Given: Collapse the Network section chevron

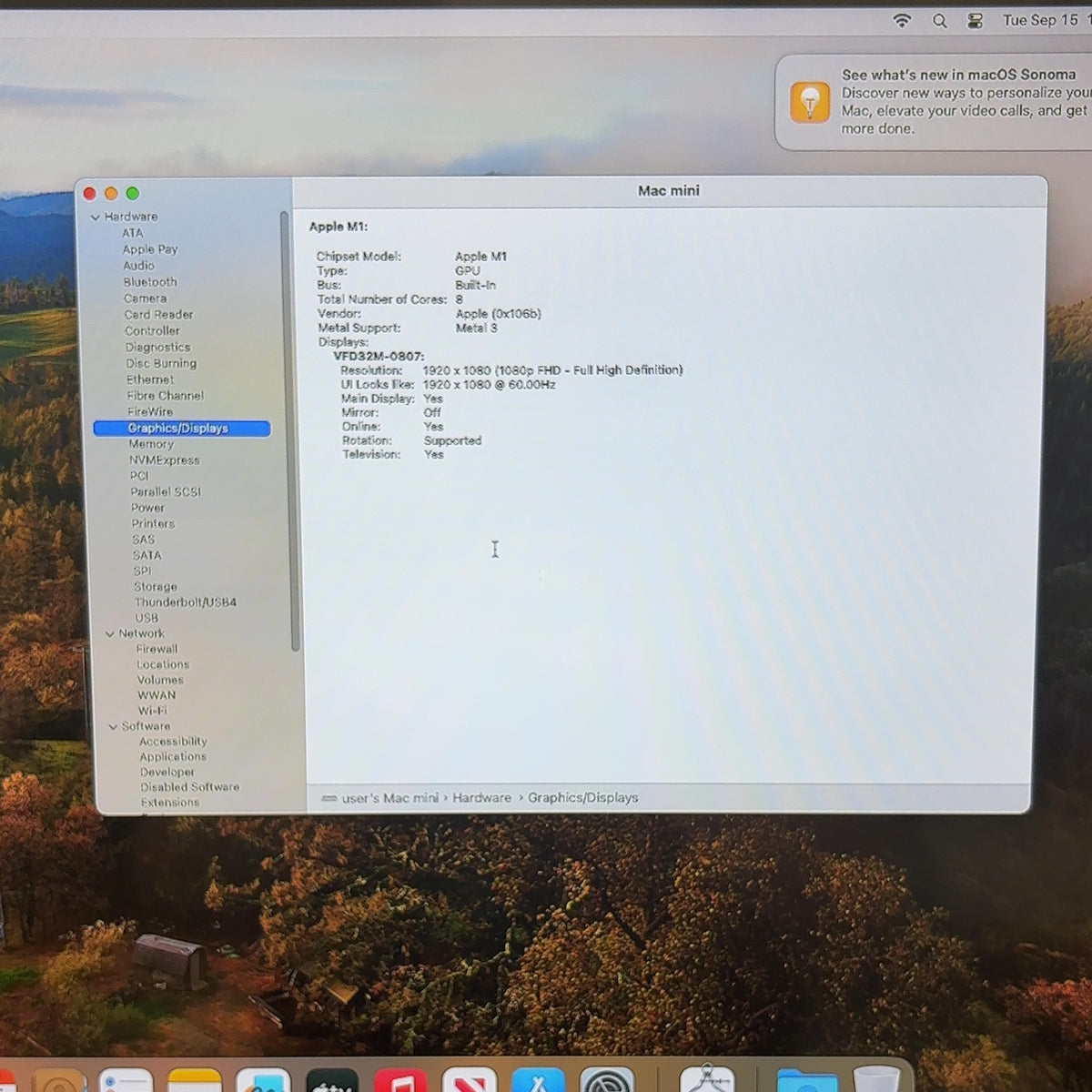Looking at the screenshot, I should coord(110,634).
